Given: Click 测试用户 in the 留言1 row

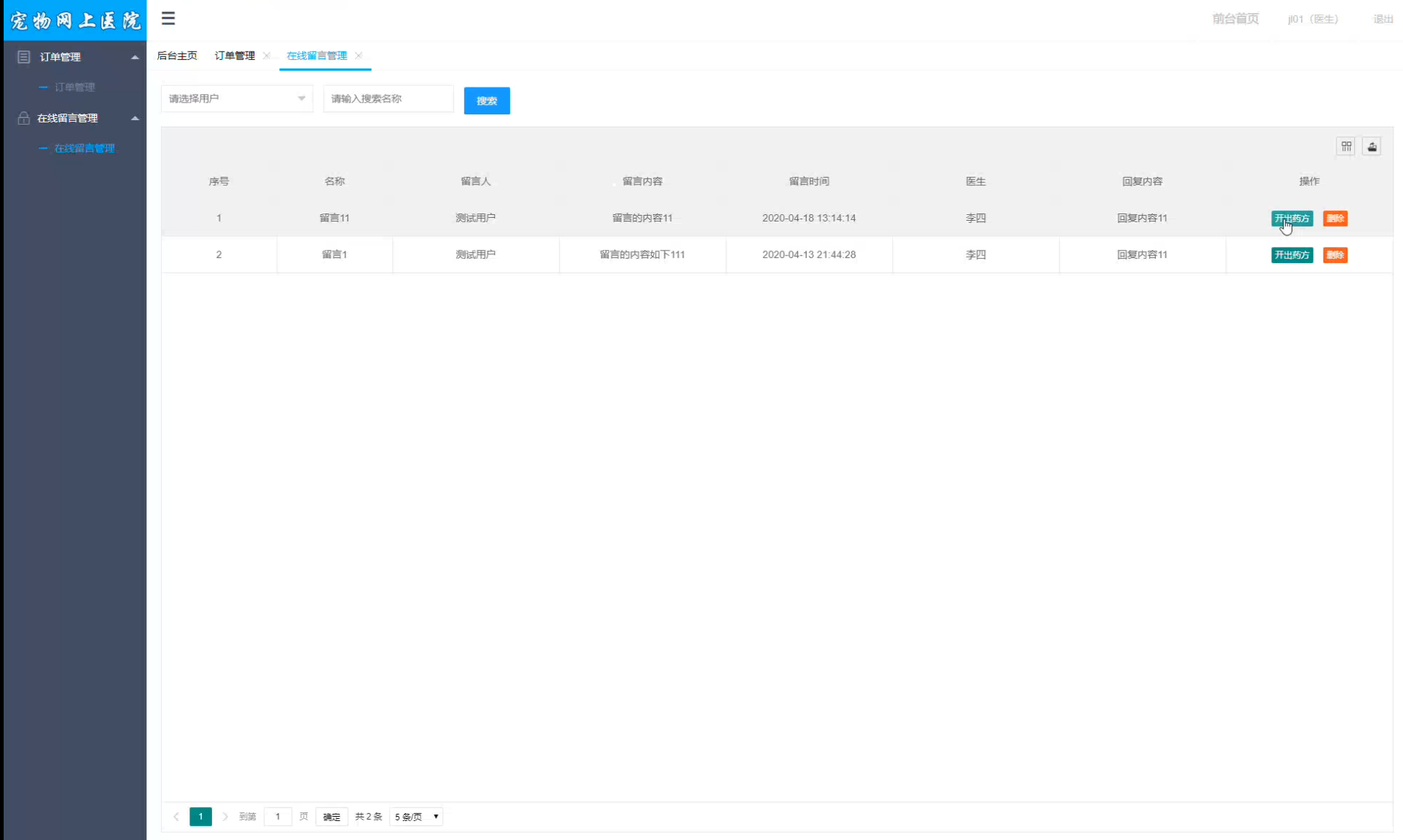Looking at the screenshot, I should coord(476,254).
